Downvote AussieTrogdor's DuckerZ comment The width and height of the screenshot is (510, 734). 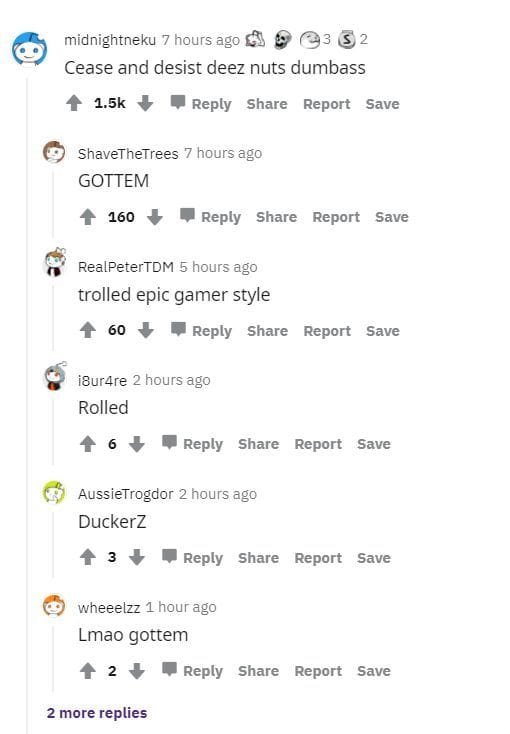(x=137, y=558)
